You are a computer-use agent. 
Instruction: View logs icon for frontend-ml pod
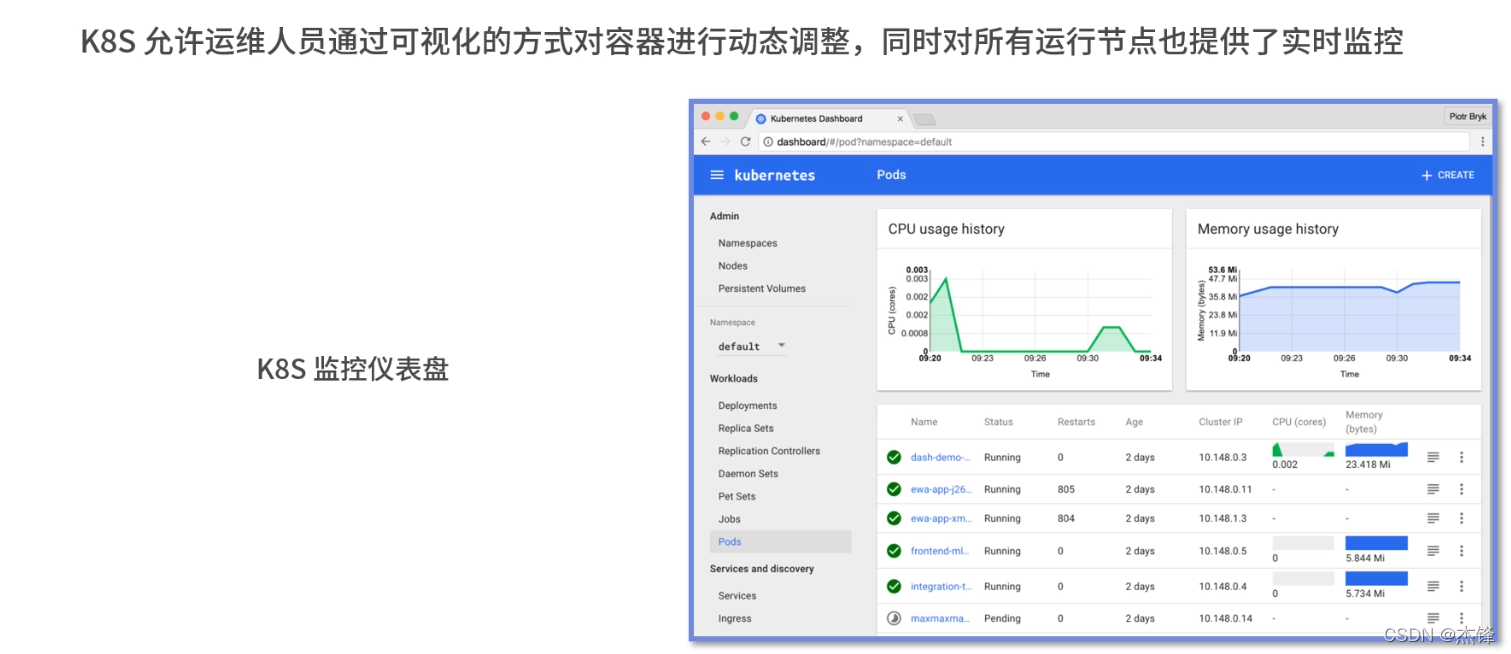click(x=1433, y=551)
